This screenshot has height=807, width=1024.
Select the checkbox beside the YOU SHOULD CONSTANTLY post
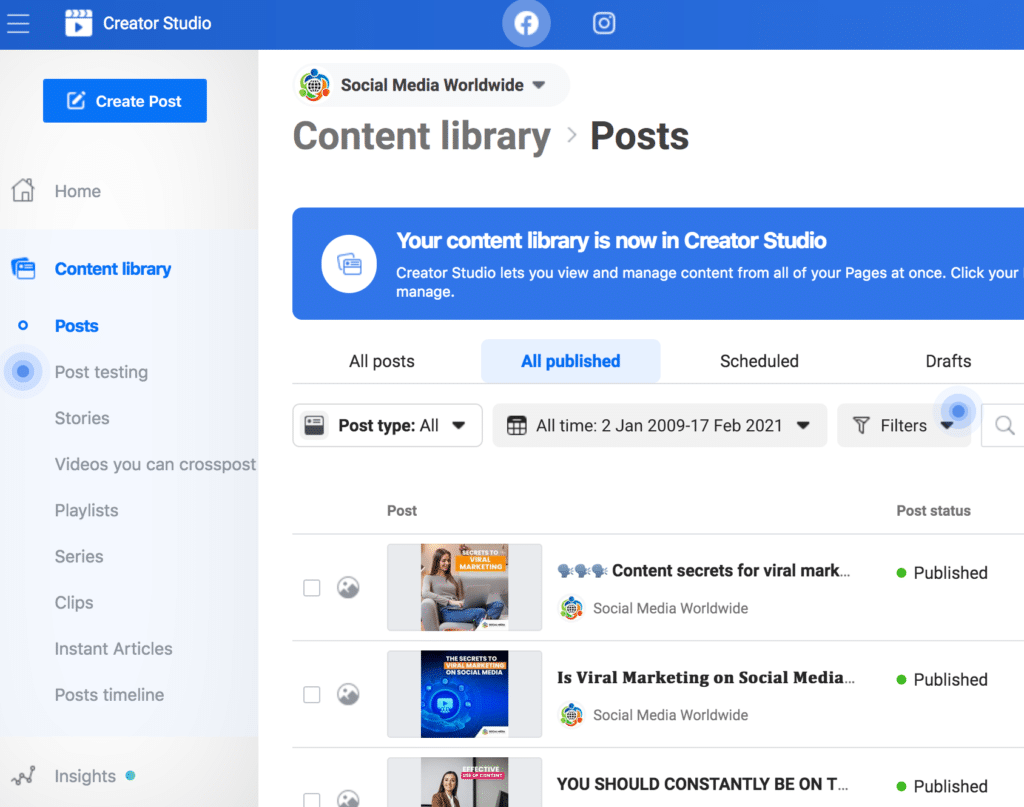[x=312, y=800]
